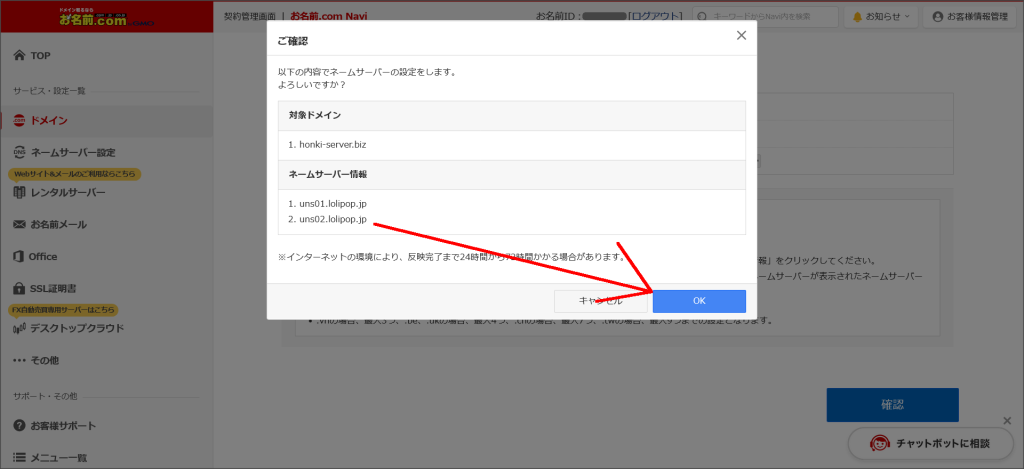Screen dimensions: 1024x469
Task: Click the question mark icon beside お客様サポート
Action: (x=19, y=426)
